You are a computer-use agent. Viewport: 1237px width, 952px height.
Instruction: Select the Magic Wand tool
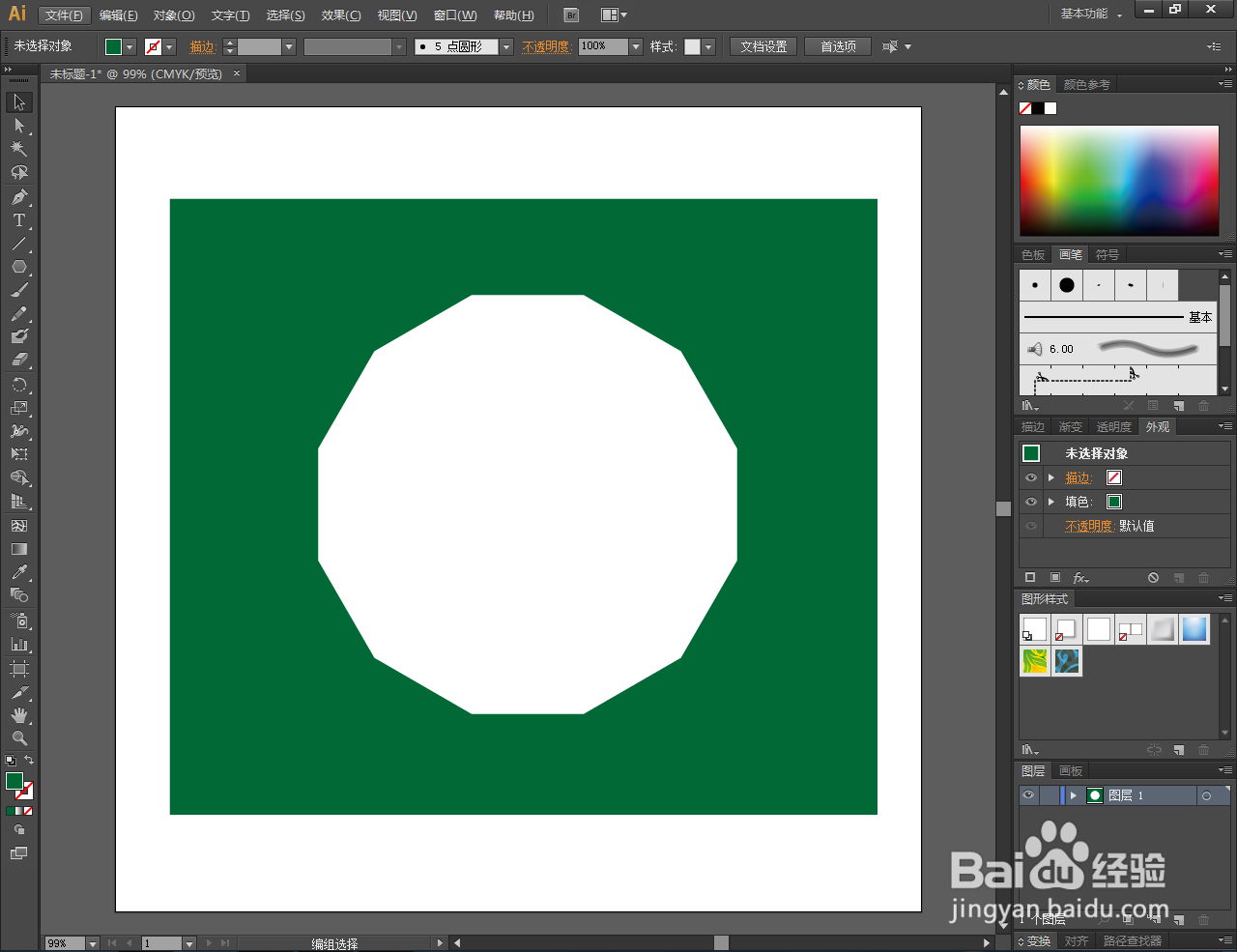[19, 149]
